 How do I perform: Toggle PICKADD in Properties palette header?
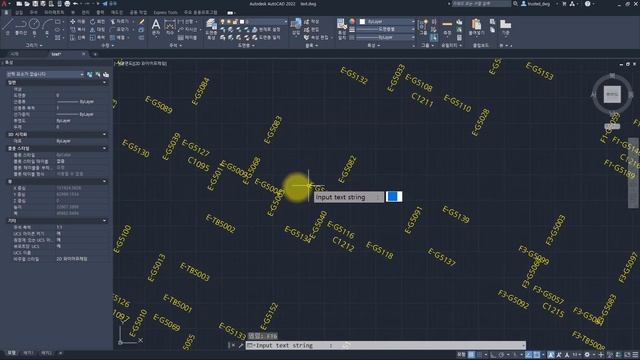tap(90, 74)
